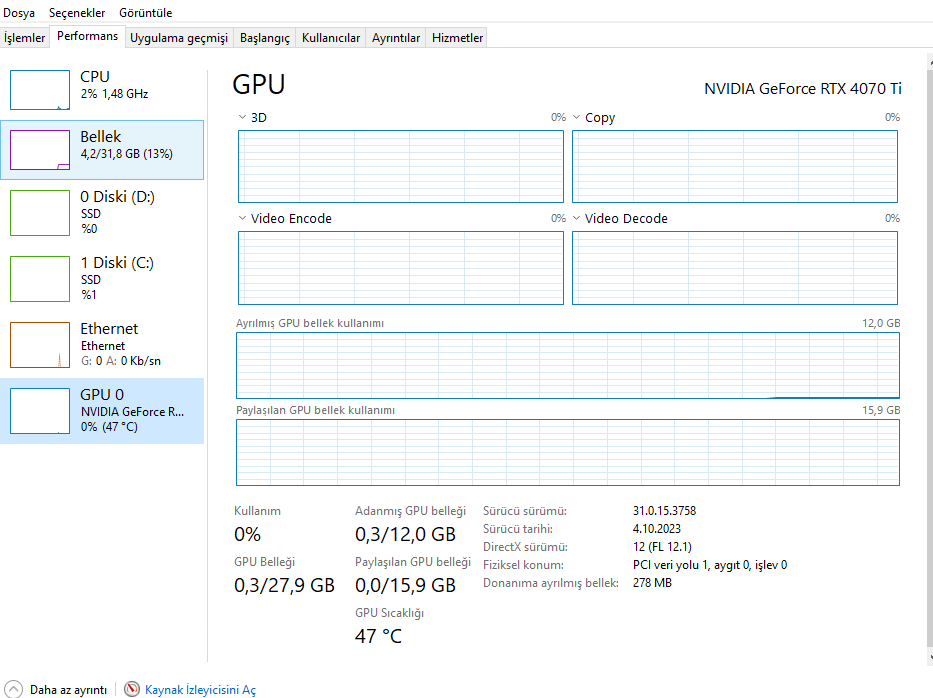Select the Bellek memory thumbnail graph
Screen dimensions: 933x698
coord(40,150)
